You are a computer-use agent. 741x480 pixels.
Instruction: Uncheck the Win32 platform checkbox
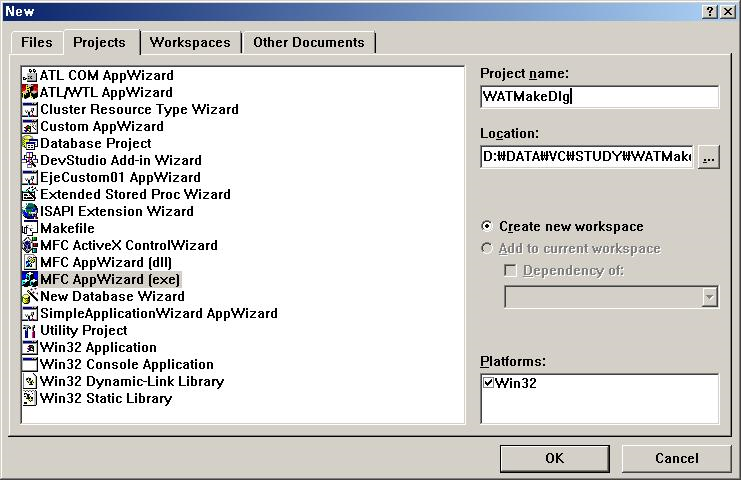pos(489,382)
